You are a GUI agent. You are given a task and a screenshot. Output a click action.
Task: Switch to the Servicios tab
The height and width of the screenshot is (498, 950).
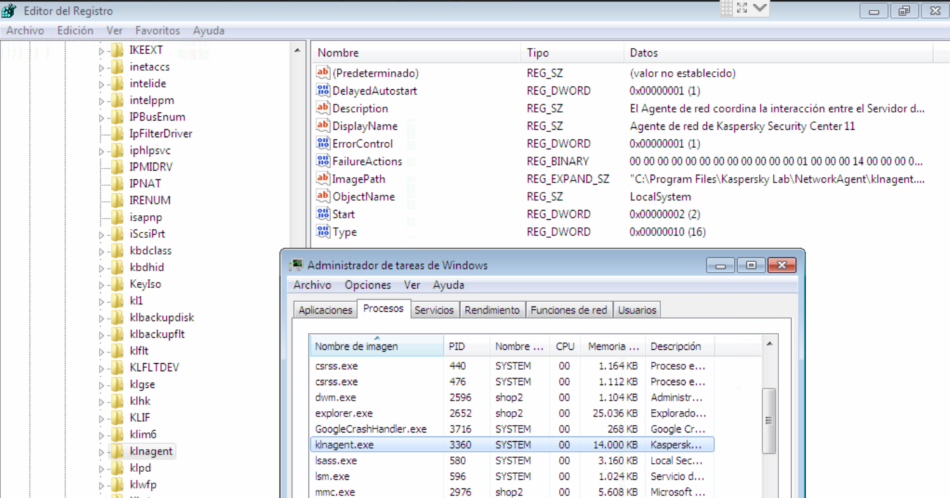coord(434,310)
